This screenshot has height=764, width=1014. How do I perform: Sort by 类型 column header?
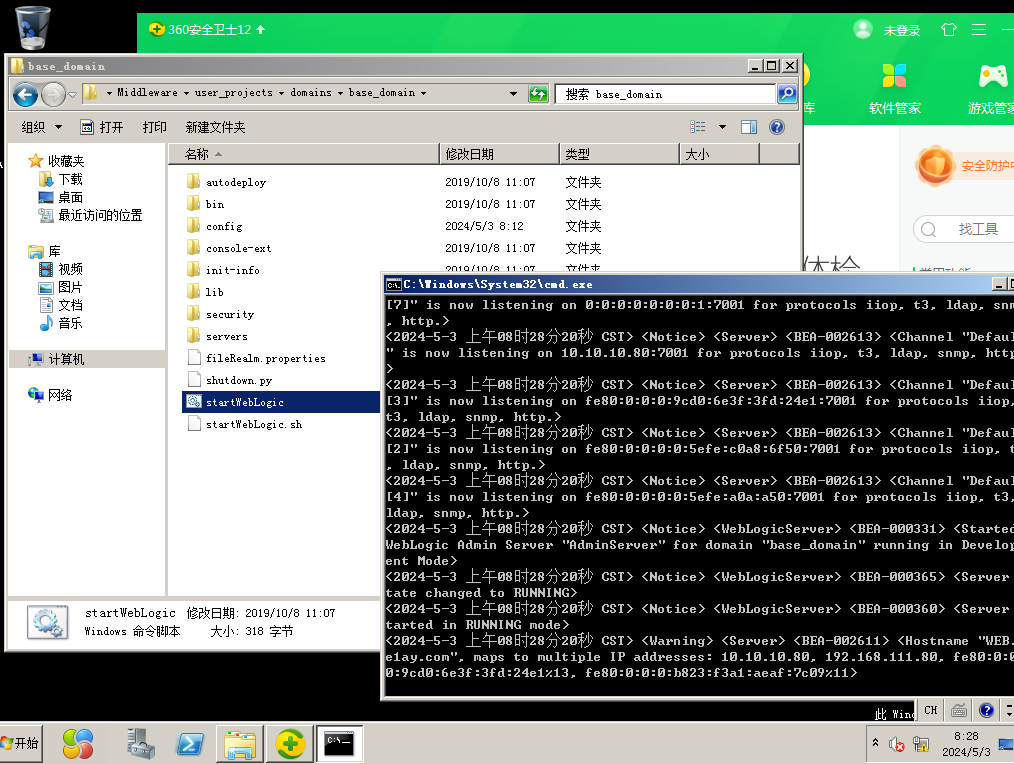(x=619, y=154)
